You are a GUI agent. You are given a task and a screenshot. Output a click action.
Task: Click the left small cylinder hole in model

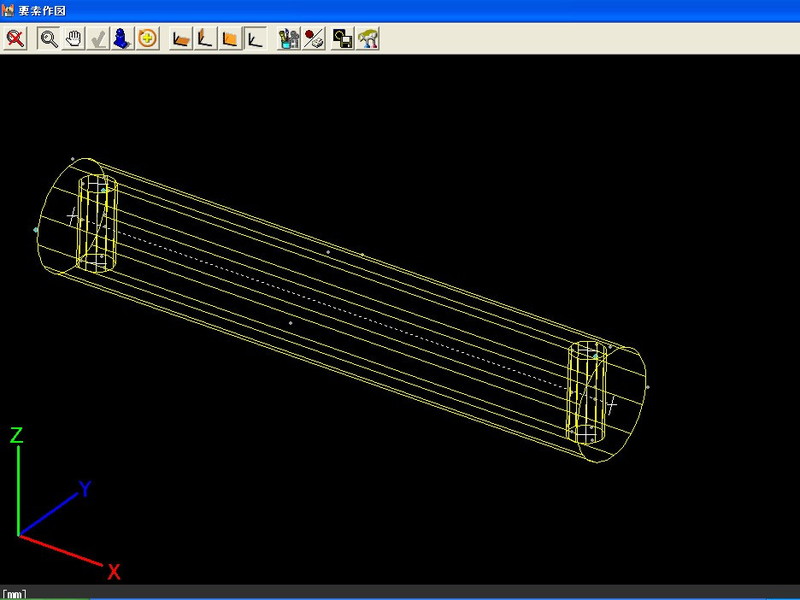[x=97, y=223]
